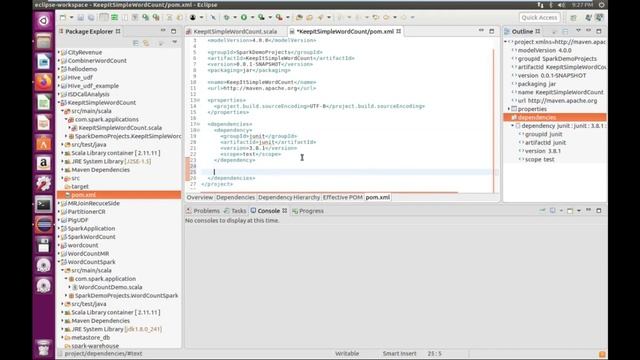
Task: Click Open Console icon in Console toolbar
Action: coord(570,211)
